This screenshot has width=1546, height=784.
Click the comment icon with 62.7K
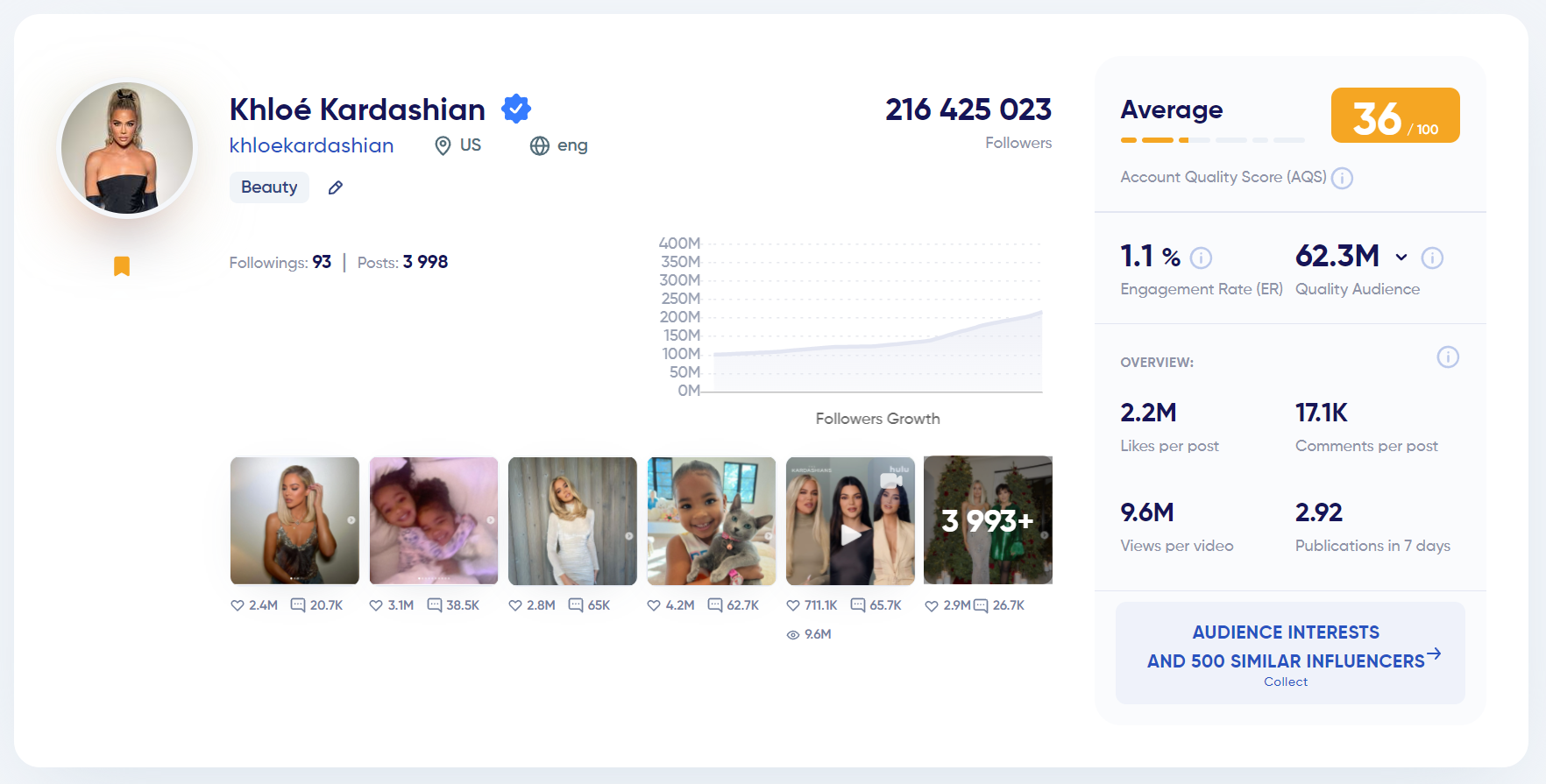pyautogui.click(x=715, y=605)
